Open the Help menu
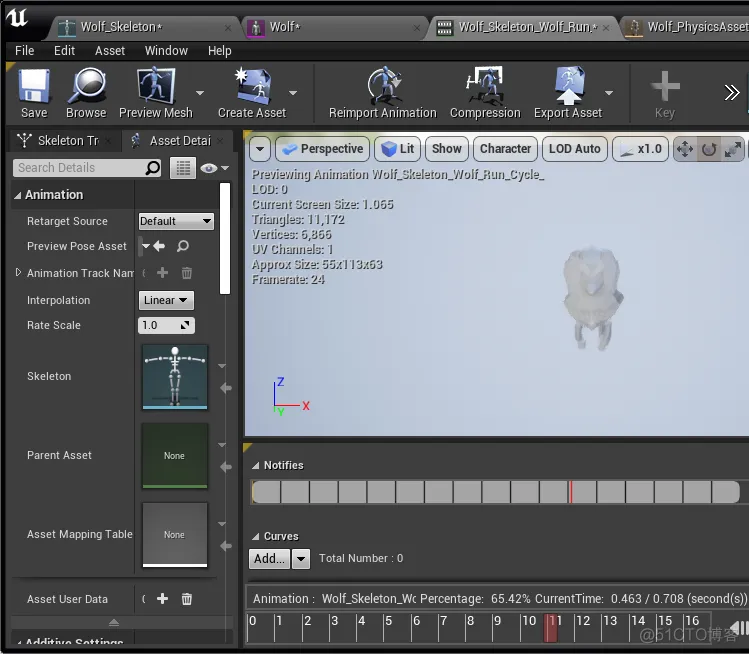This screenshot has height=654, width=749. coord(219,51)
